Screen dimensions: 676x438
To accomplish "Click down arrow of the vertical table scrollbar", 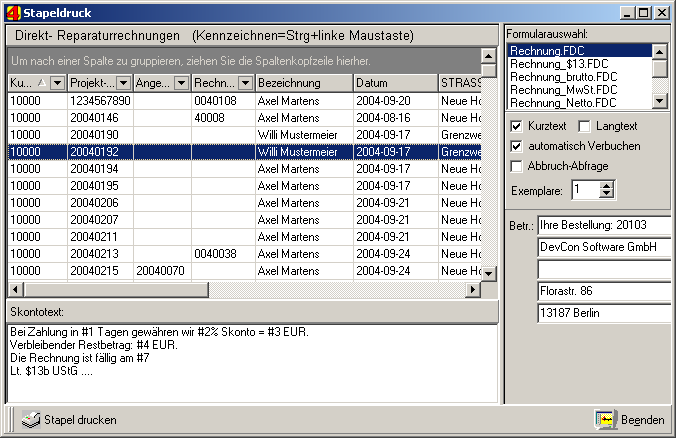I will click(x=488, y=274).
